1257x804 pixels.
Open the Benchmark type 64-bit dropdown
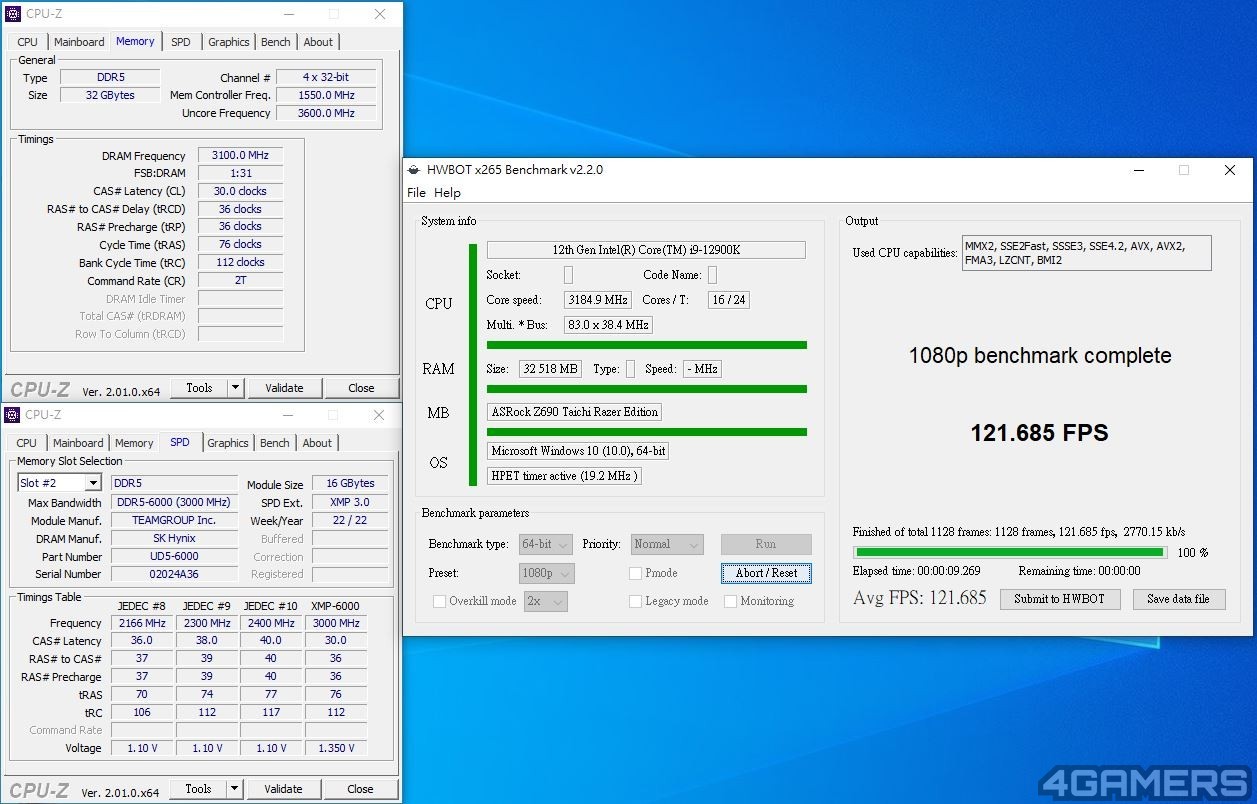545,544
